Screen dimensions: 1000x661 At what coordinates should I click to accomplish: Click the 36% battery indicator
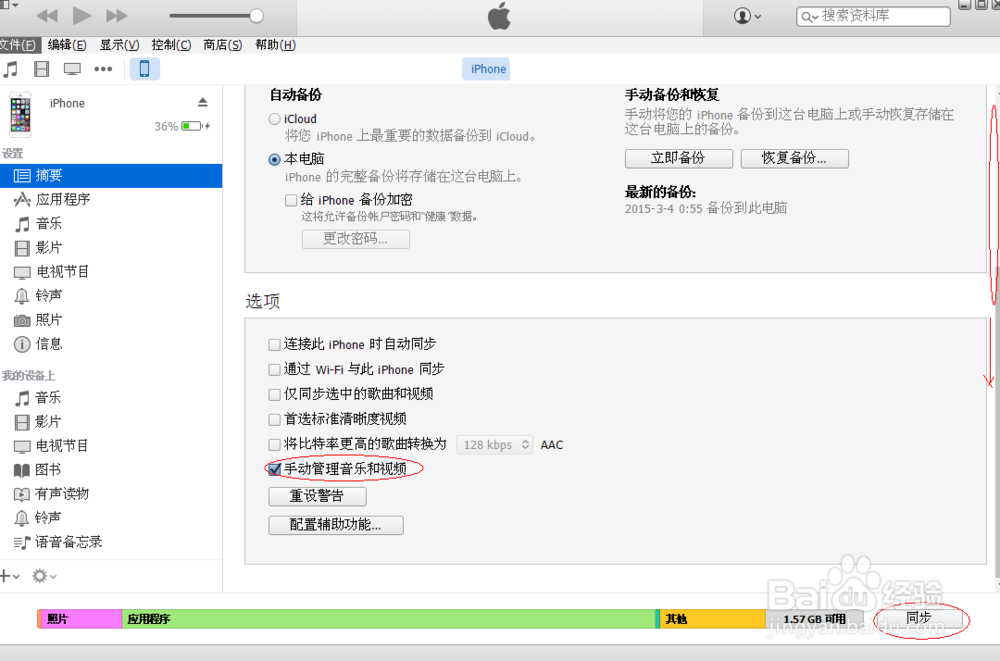click(x=182, y=126)
